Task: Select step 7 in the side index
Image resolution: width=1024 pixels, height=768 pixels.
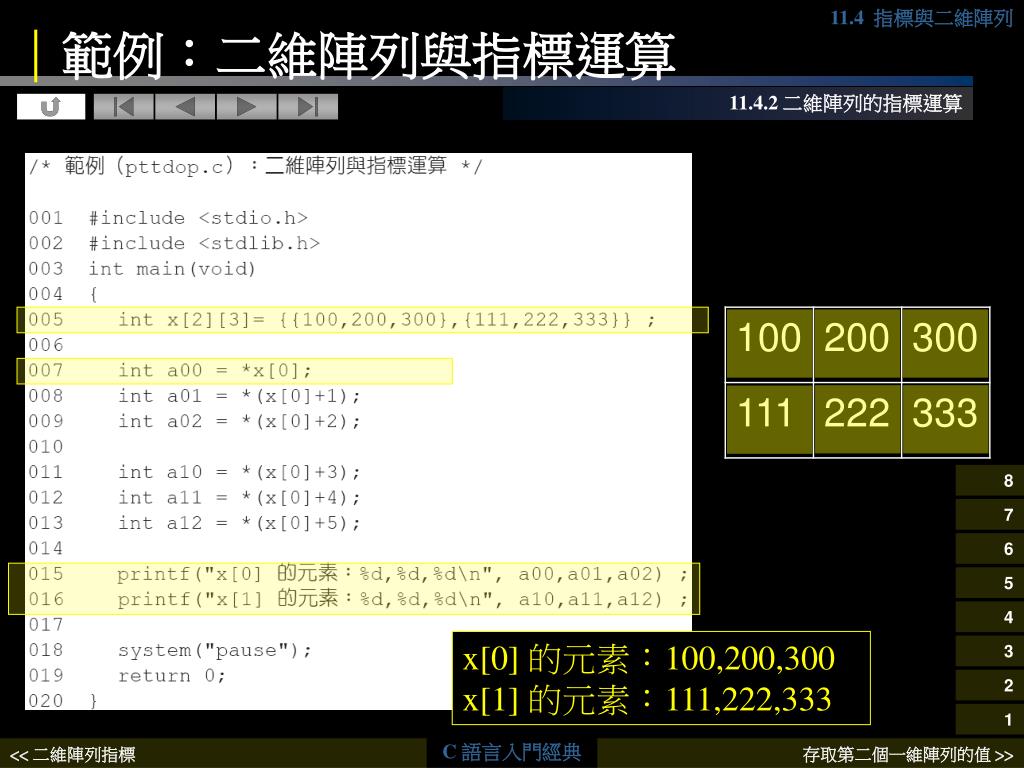Action: 989,515
